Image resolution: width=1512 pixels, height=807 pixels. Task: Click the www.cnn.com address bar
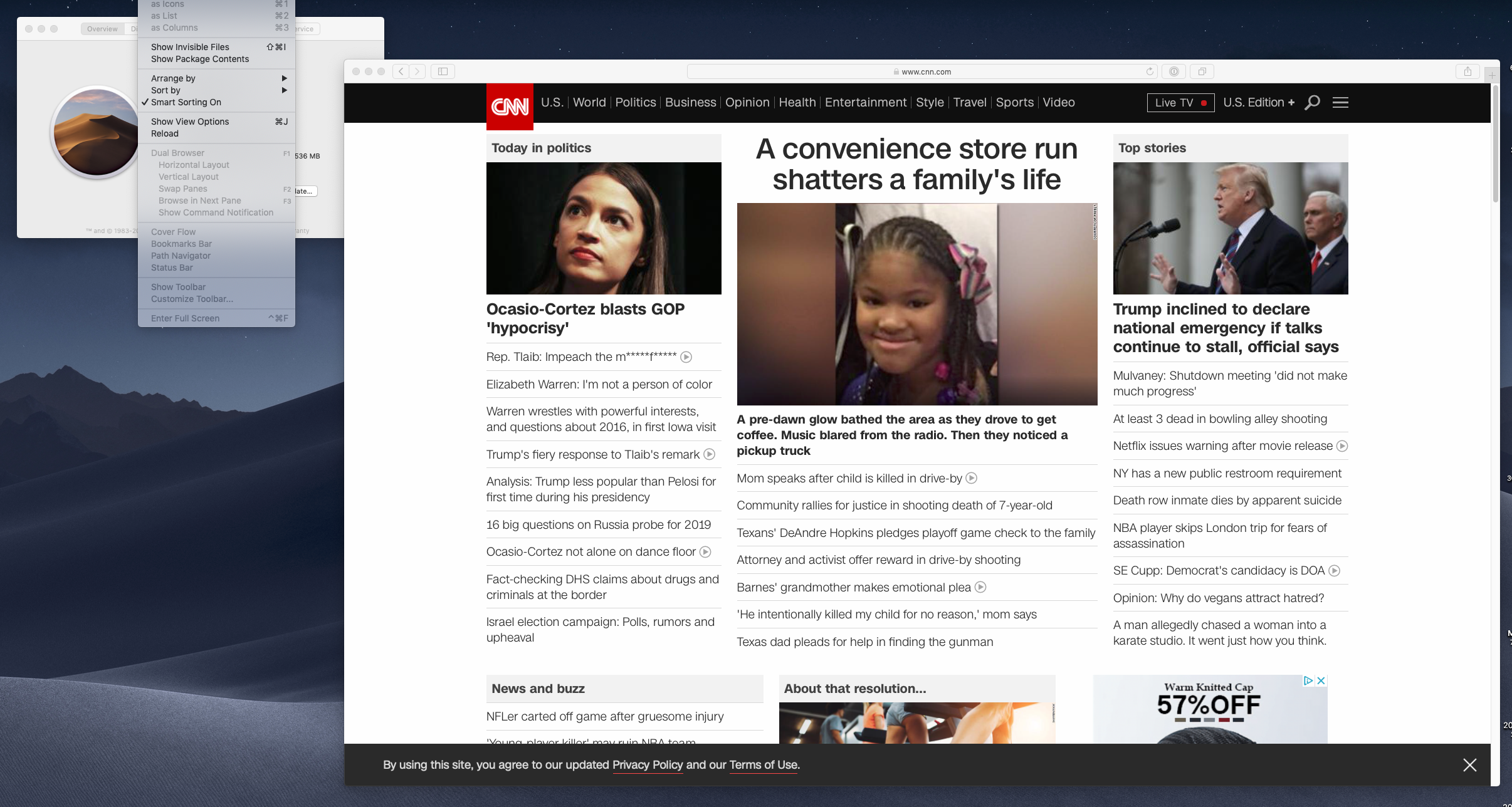coord(922,71)
